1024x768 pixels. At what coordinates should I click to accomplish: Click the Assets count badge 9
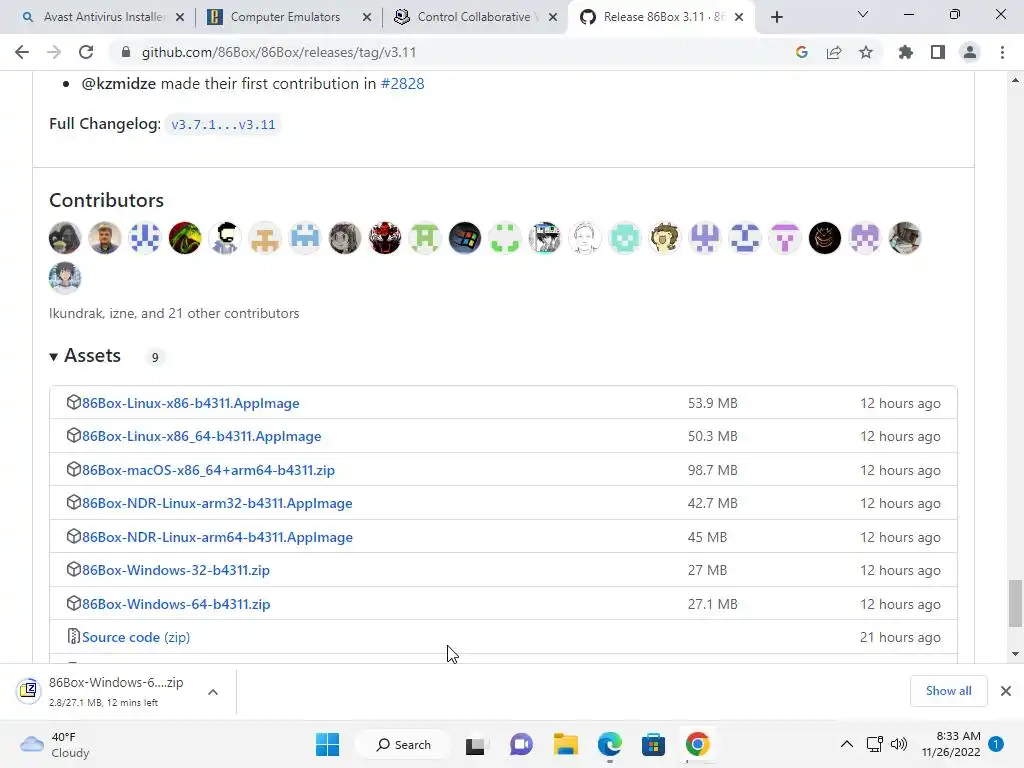(155, 357)
